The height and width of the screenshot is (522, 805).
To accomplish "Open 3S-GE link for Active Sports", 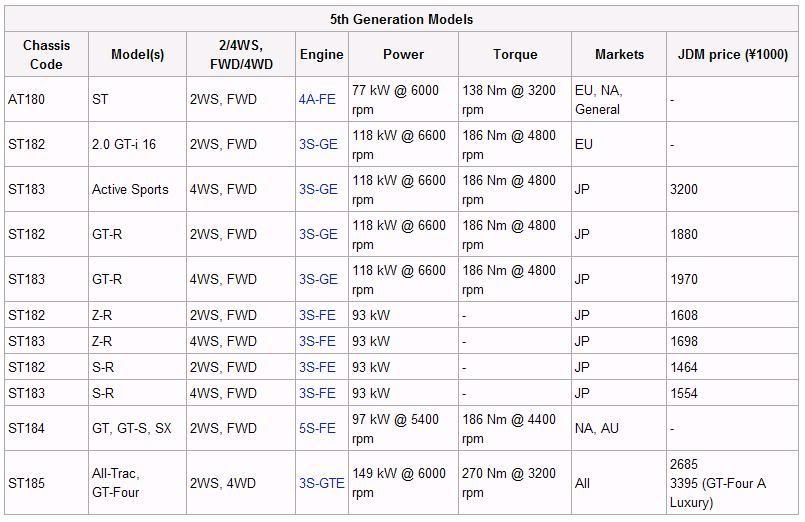I will pos(318,189).
